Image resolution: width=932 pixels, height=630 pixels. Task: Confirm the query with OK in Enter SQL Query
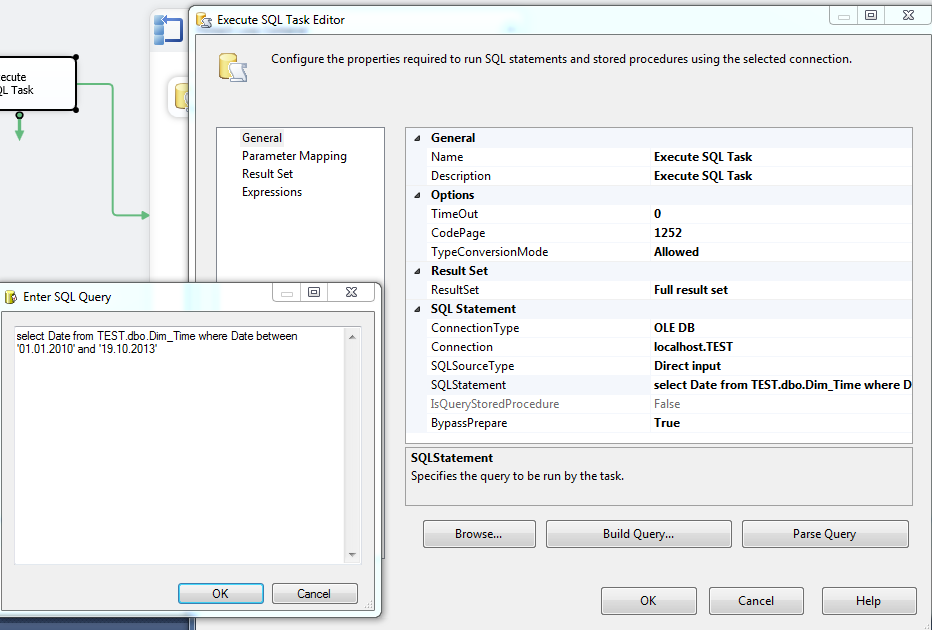click(x=220, y=592)
